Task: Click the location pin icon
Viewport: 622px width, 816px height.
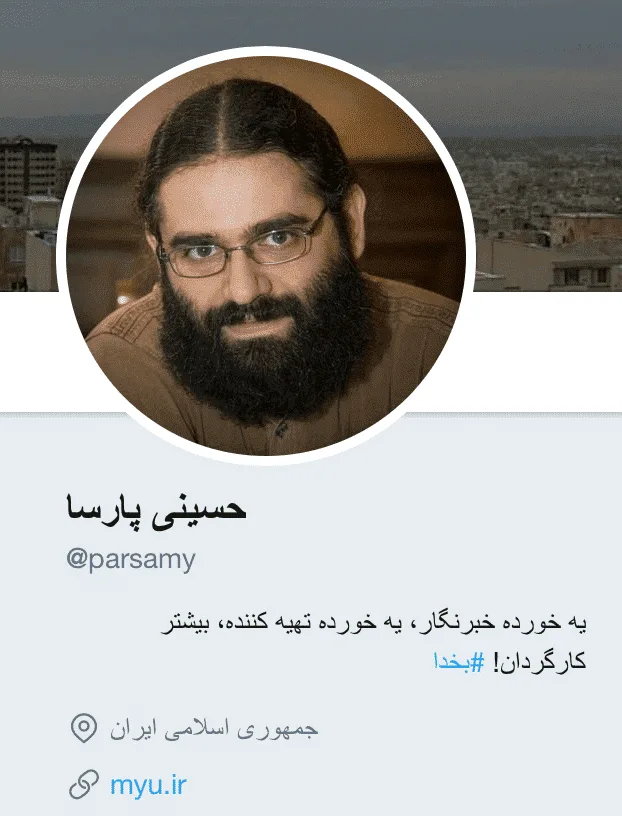Action: pos(84,729)
